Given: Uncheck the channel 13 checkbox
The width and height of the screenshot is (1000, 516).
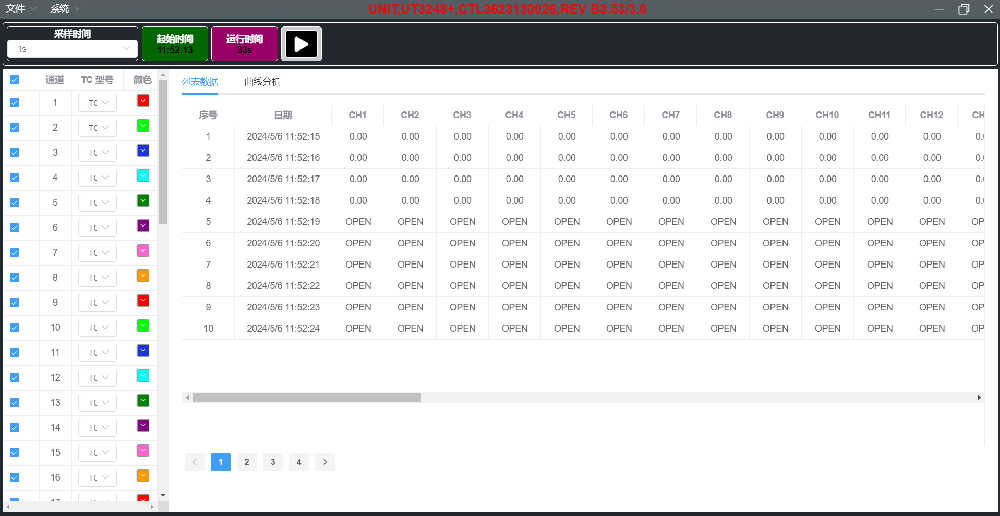Looking at the screenshot, I should 14,402.
